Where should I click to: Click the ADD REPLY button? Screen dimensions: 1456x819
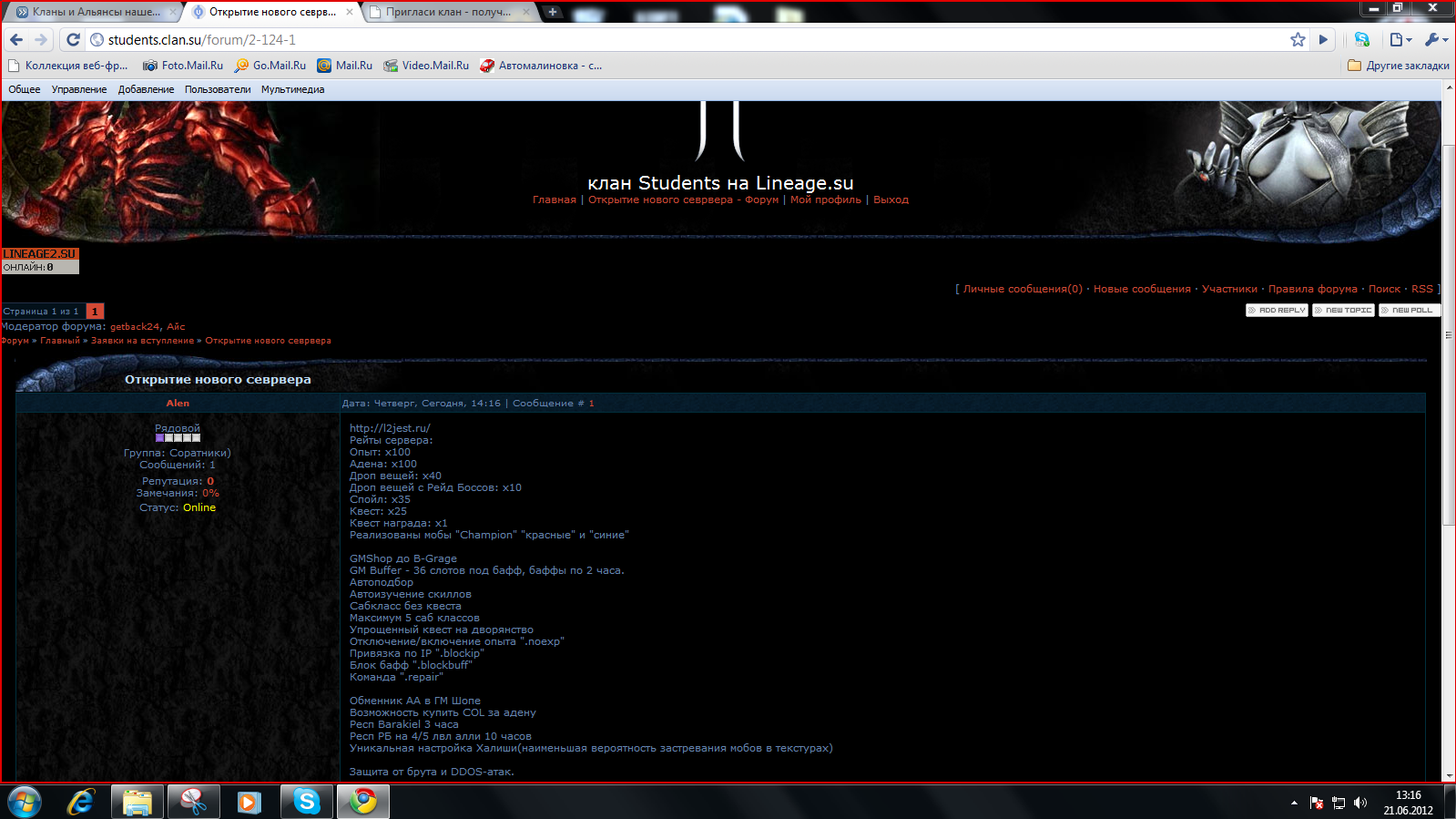(x=1277, y=311)
